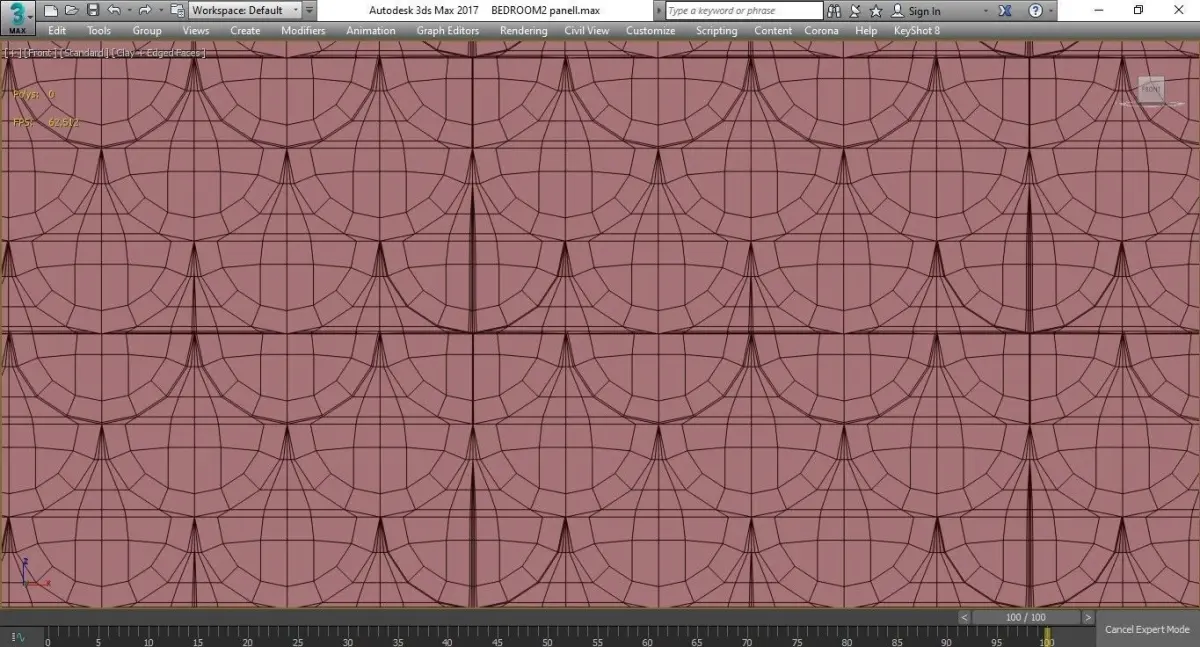
Task: Click the [+] viewport general label
Action: click(12, 52)
